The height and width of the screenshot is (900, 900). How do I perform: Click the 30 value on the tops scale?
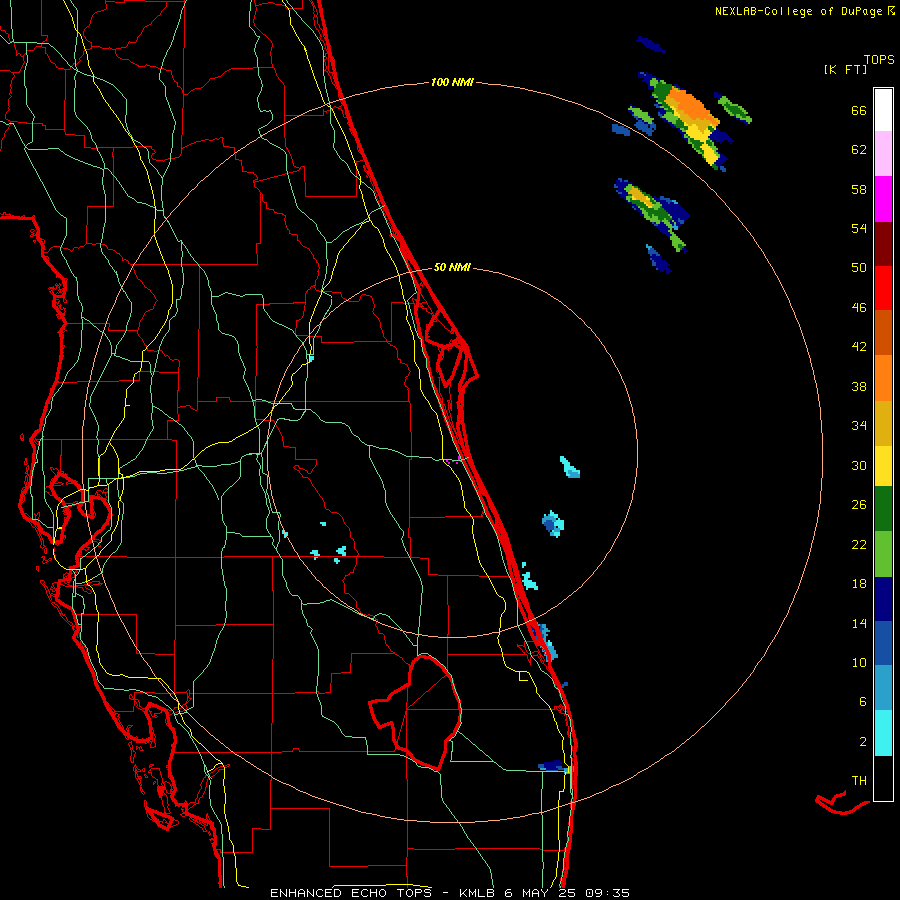point(859,465)
